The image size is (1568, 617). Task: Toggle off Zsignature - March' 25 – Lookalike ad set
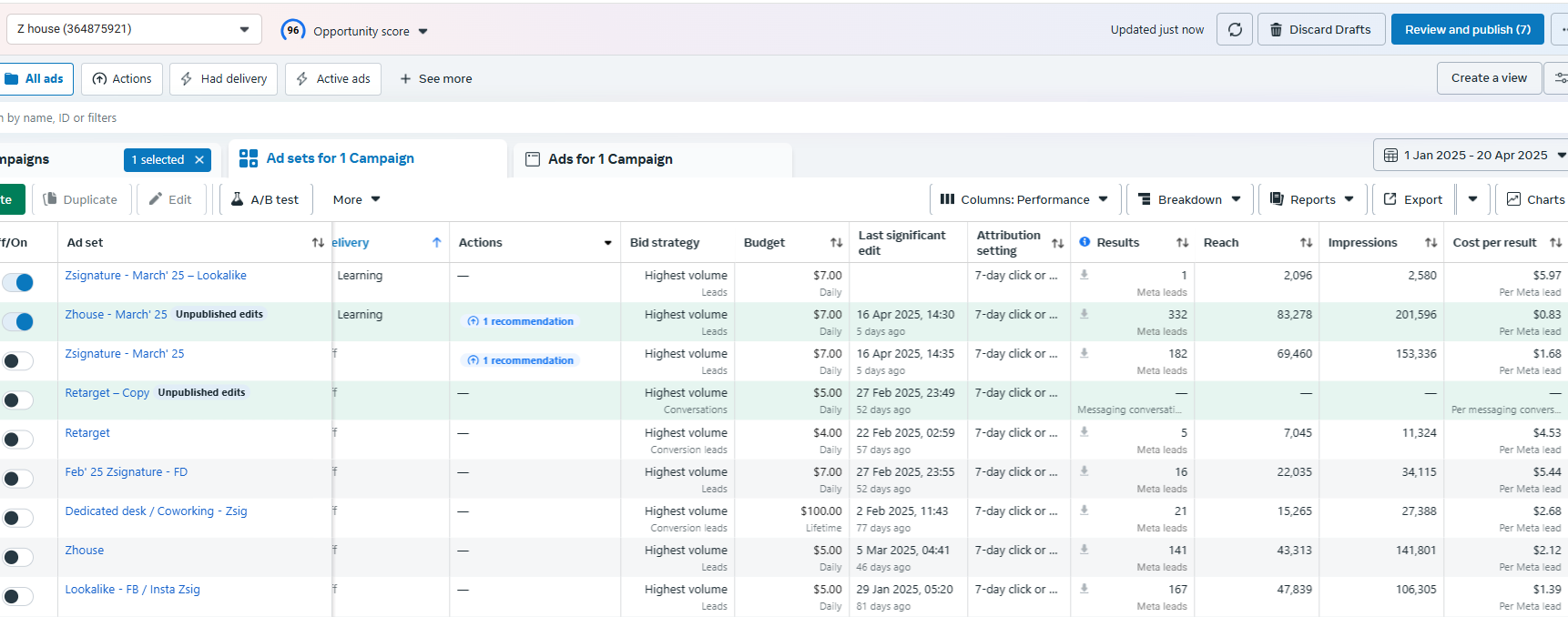click(x=17, y=283)
